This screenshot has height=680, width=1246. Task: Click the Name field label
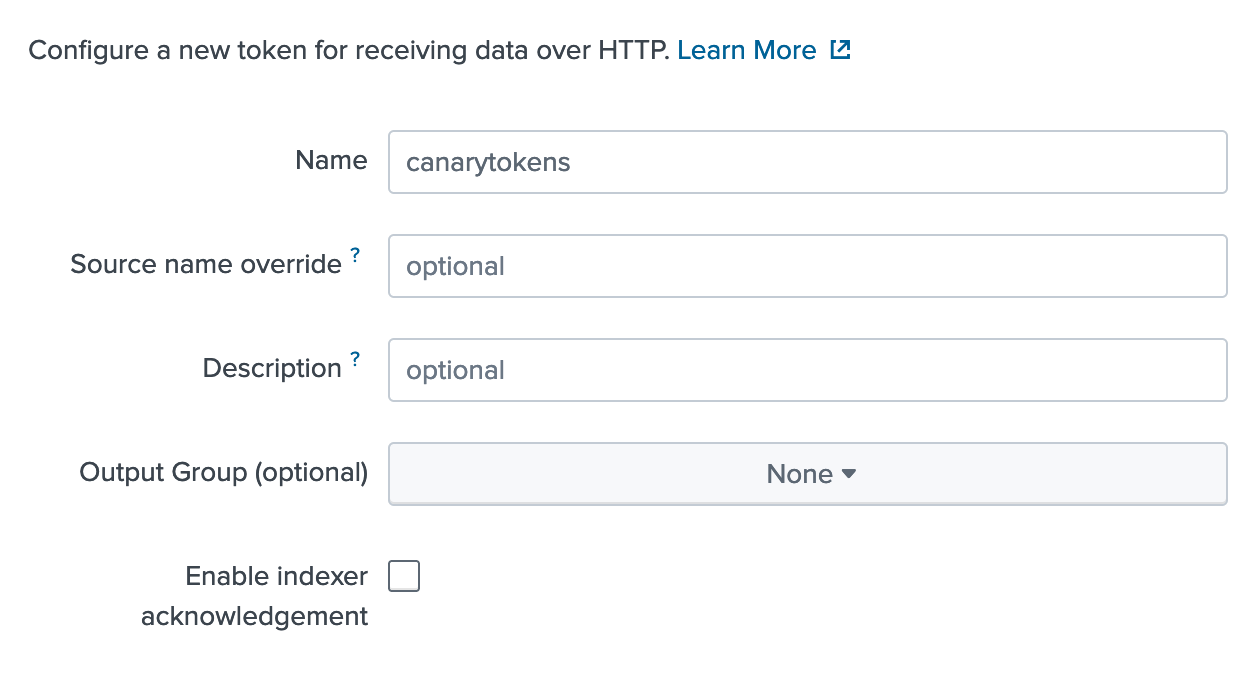coord(330,160)
